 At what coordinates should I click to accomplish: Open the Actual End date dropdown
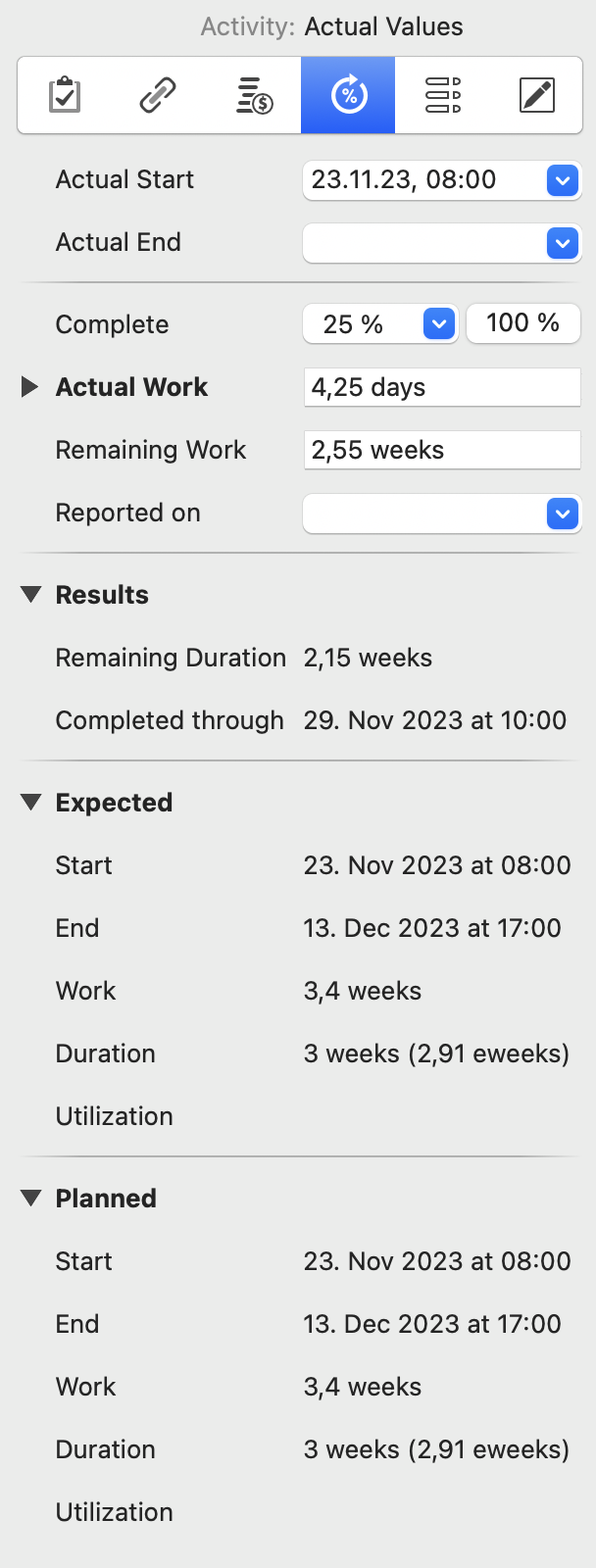563,243
